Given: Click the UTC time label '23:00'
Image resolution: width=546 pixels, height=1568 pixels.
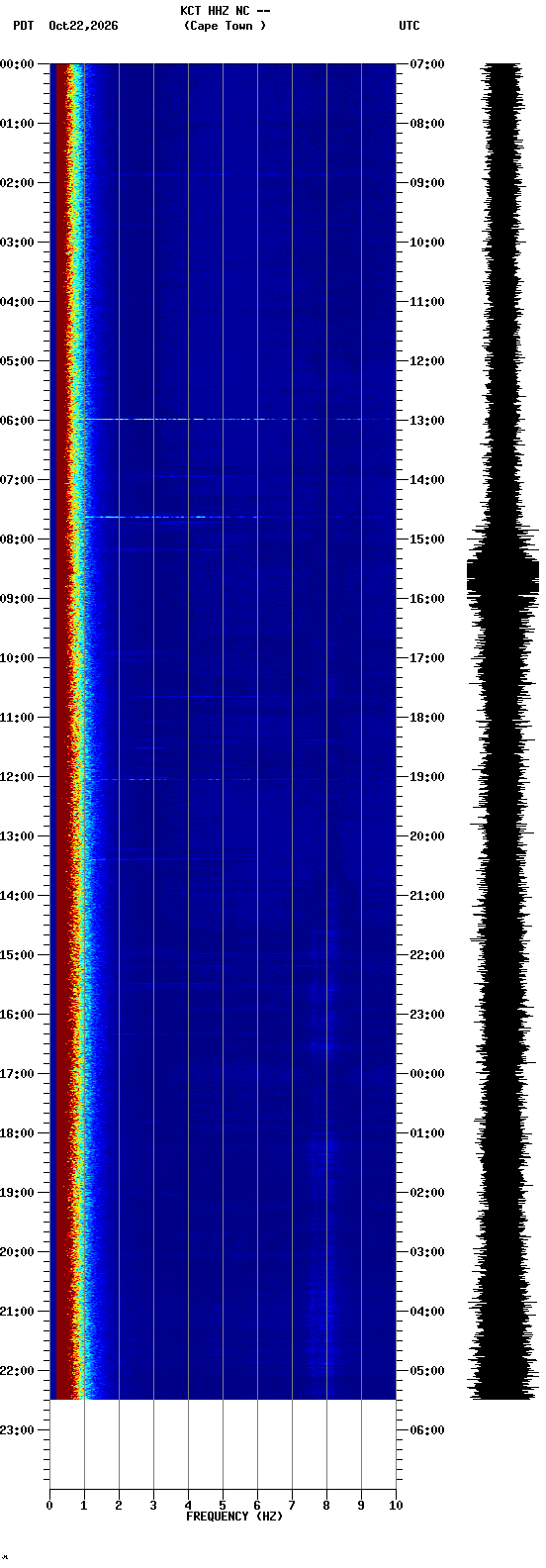Looking at the screenshot, I should click(x=427, y=1015).
